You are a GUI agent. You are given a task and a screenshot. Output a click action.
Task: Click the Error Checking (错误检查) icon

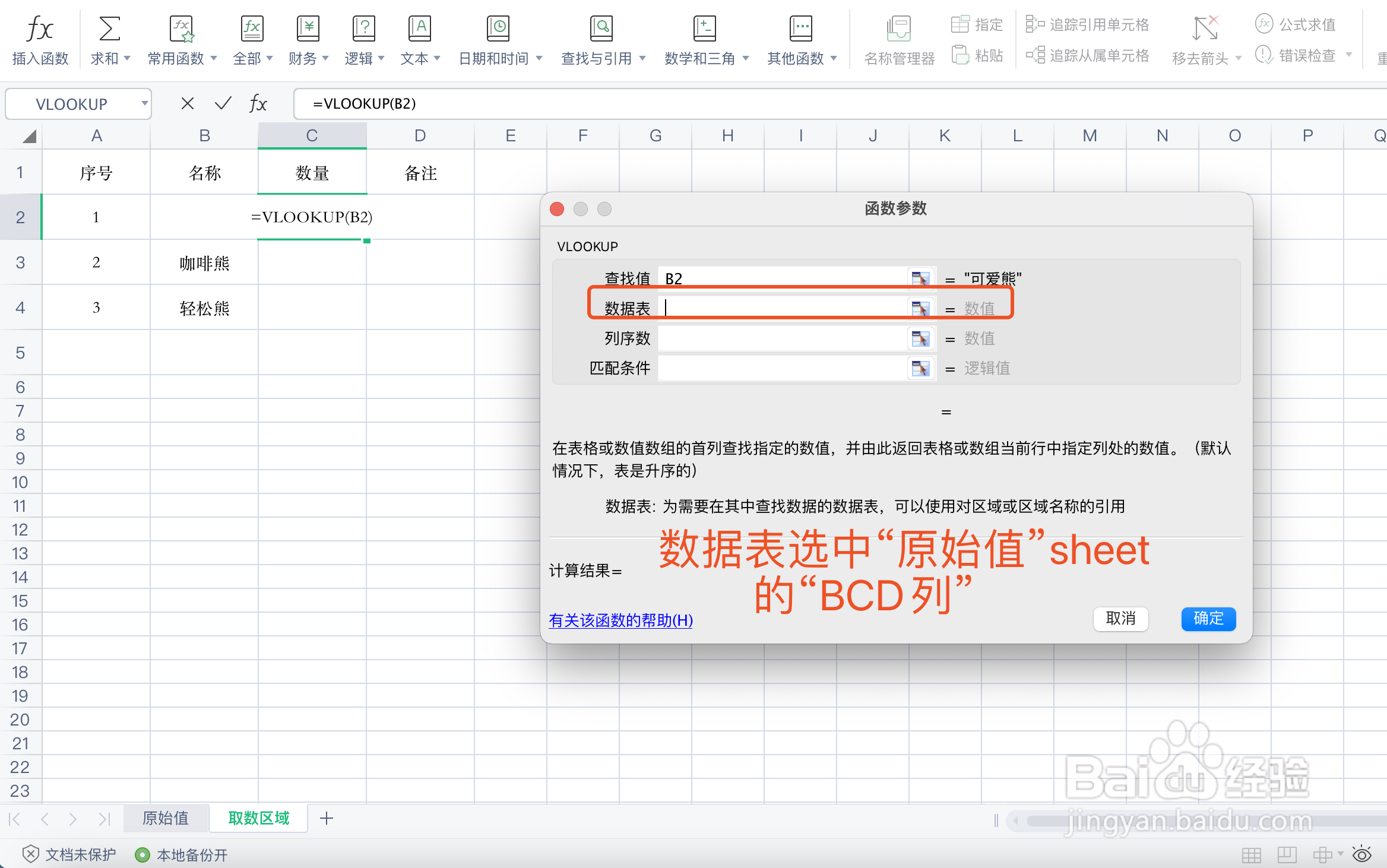[x=1263, y=55]
